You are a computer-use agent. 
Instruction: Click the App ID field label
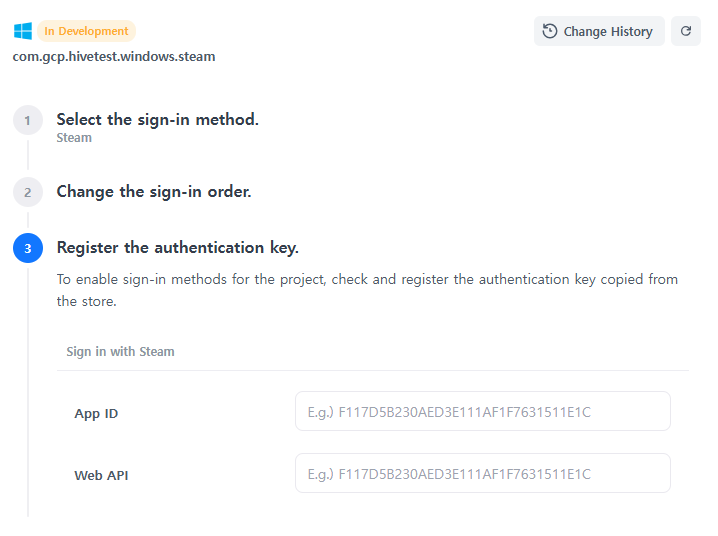click(96, 413)
